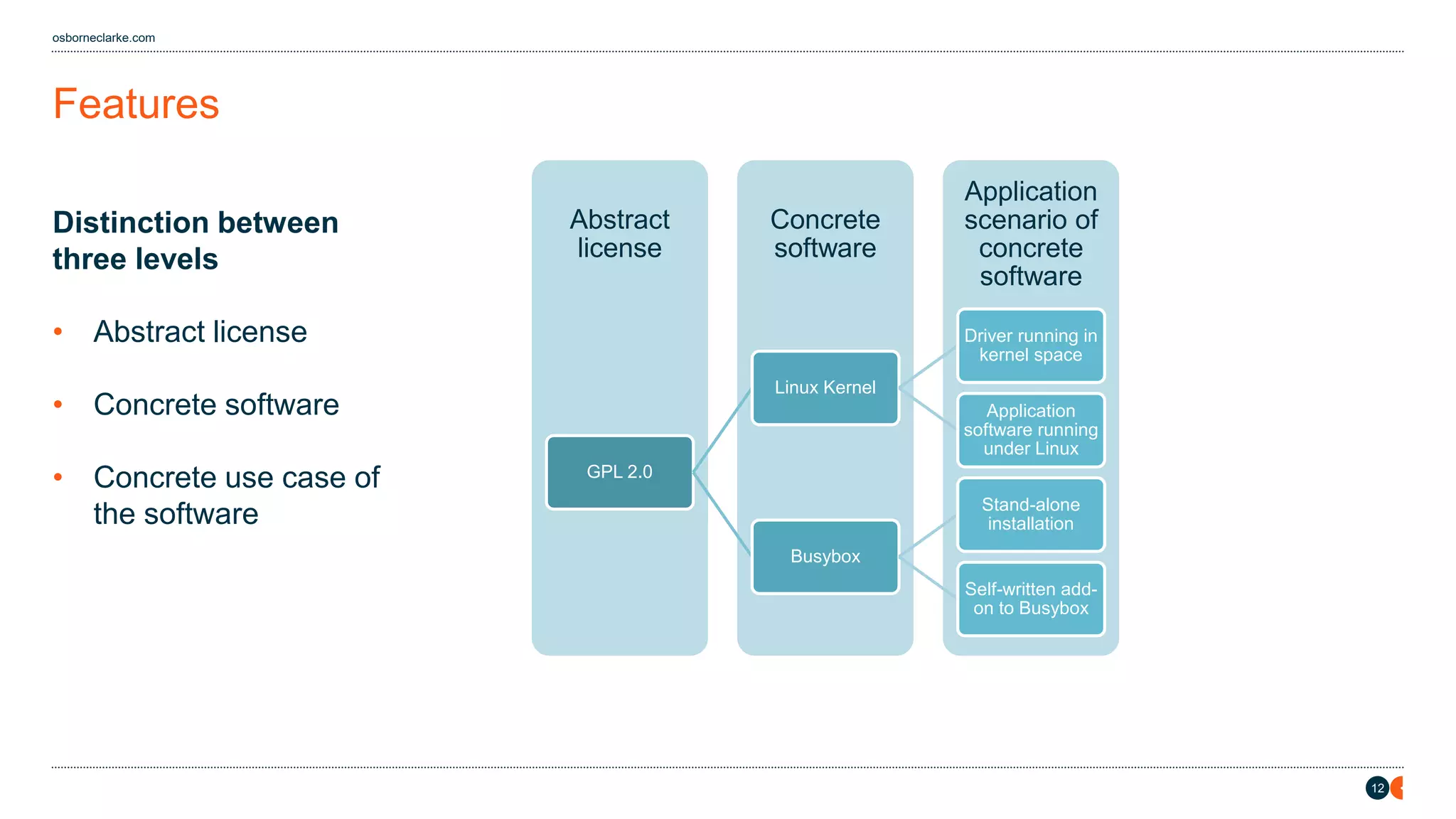Click the Concrete software bullet text

pos(216,405)
